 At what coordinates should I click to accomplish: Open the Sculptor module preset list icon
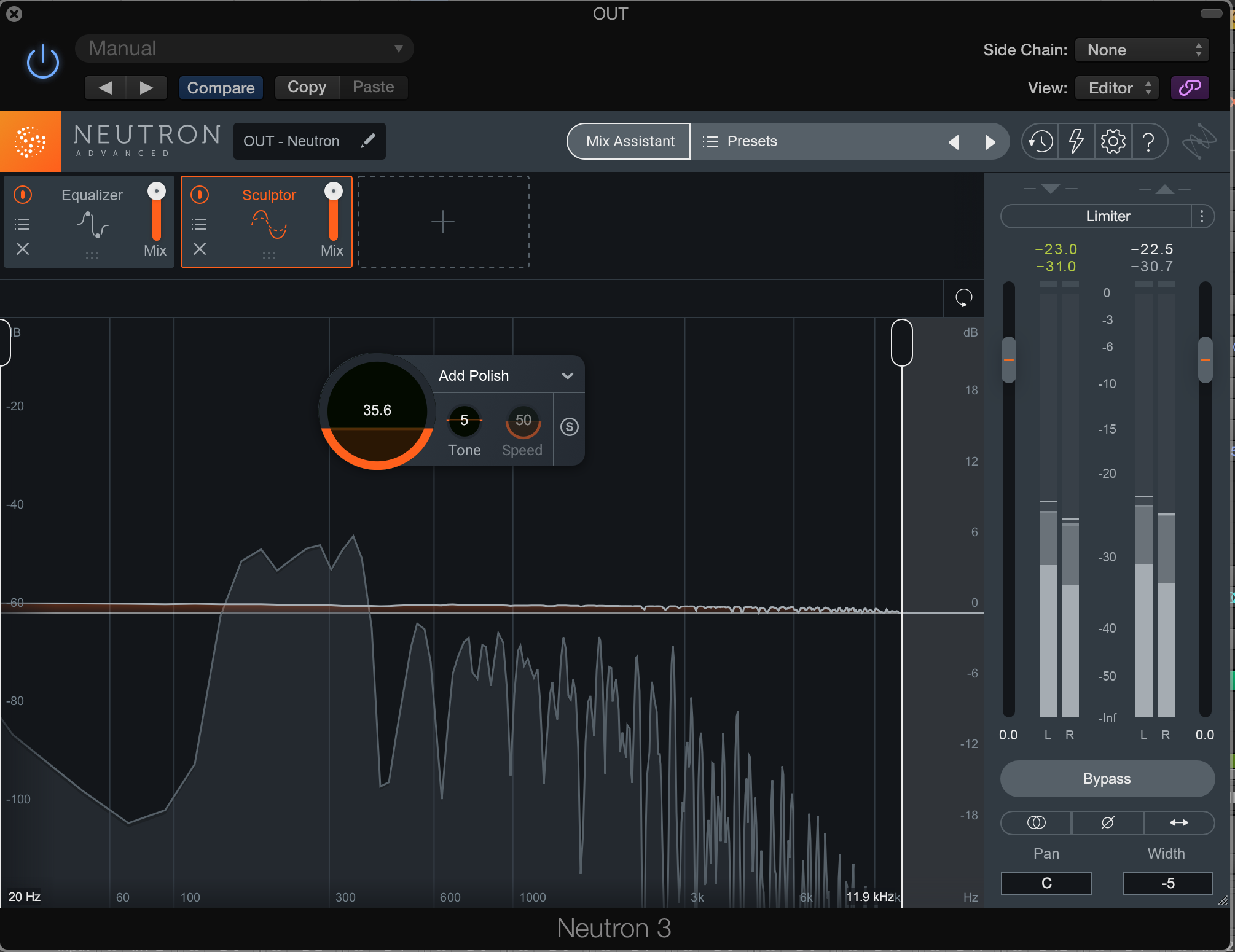(199, 224)
